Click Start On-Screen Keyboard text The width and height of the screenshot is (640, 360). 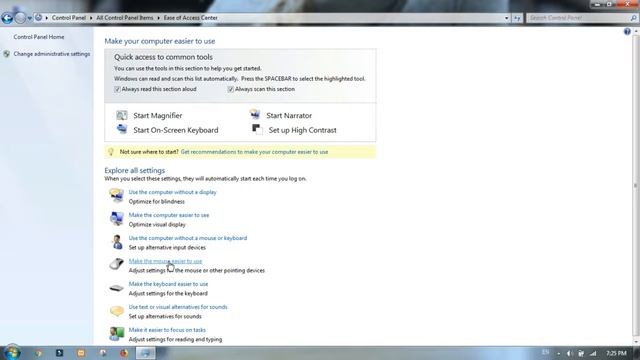tap(176, 130)
